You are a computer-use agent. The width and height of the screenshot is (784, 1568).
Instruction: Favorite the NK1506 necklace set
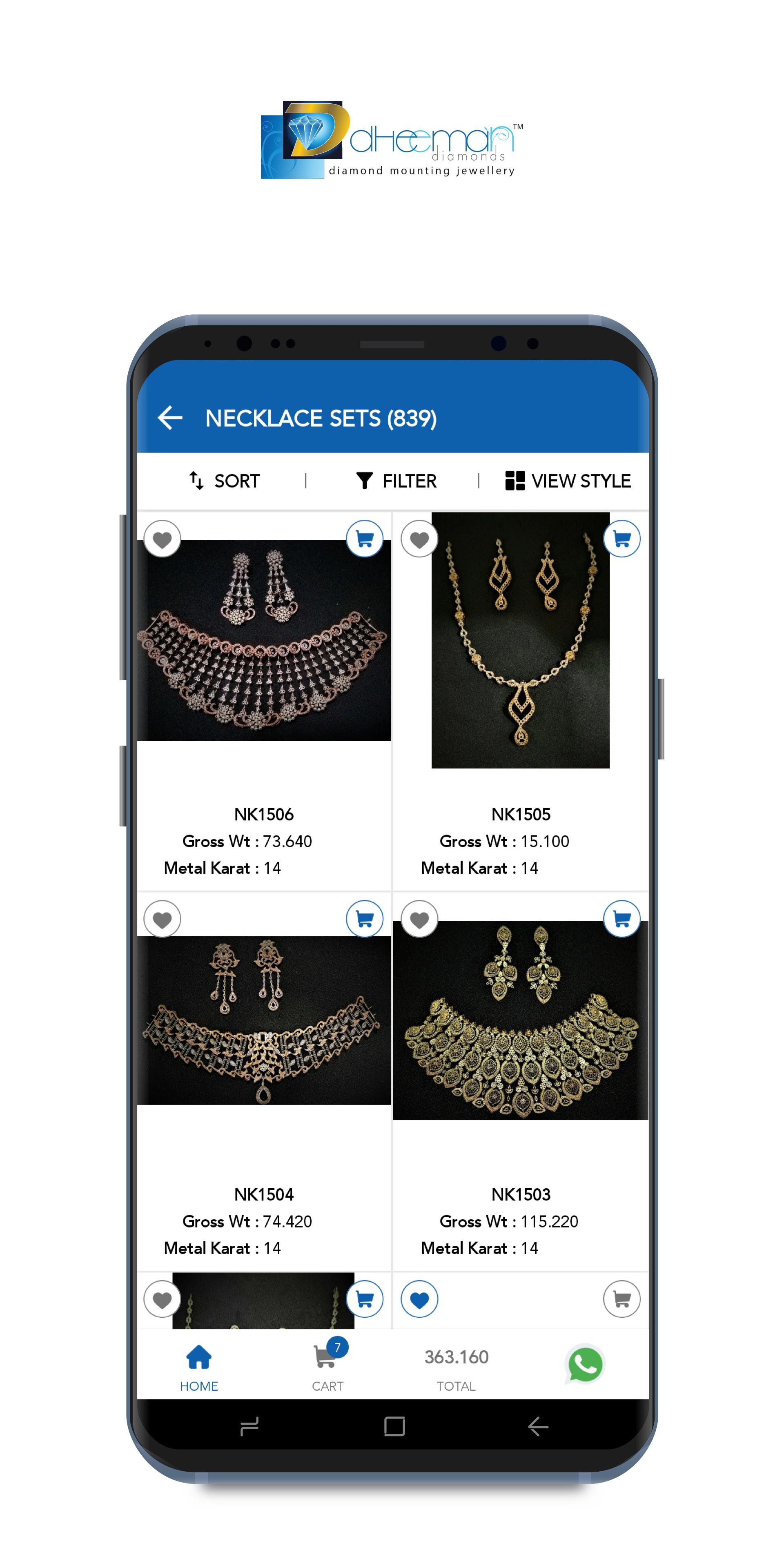(x=162, y=539)
